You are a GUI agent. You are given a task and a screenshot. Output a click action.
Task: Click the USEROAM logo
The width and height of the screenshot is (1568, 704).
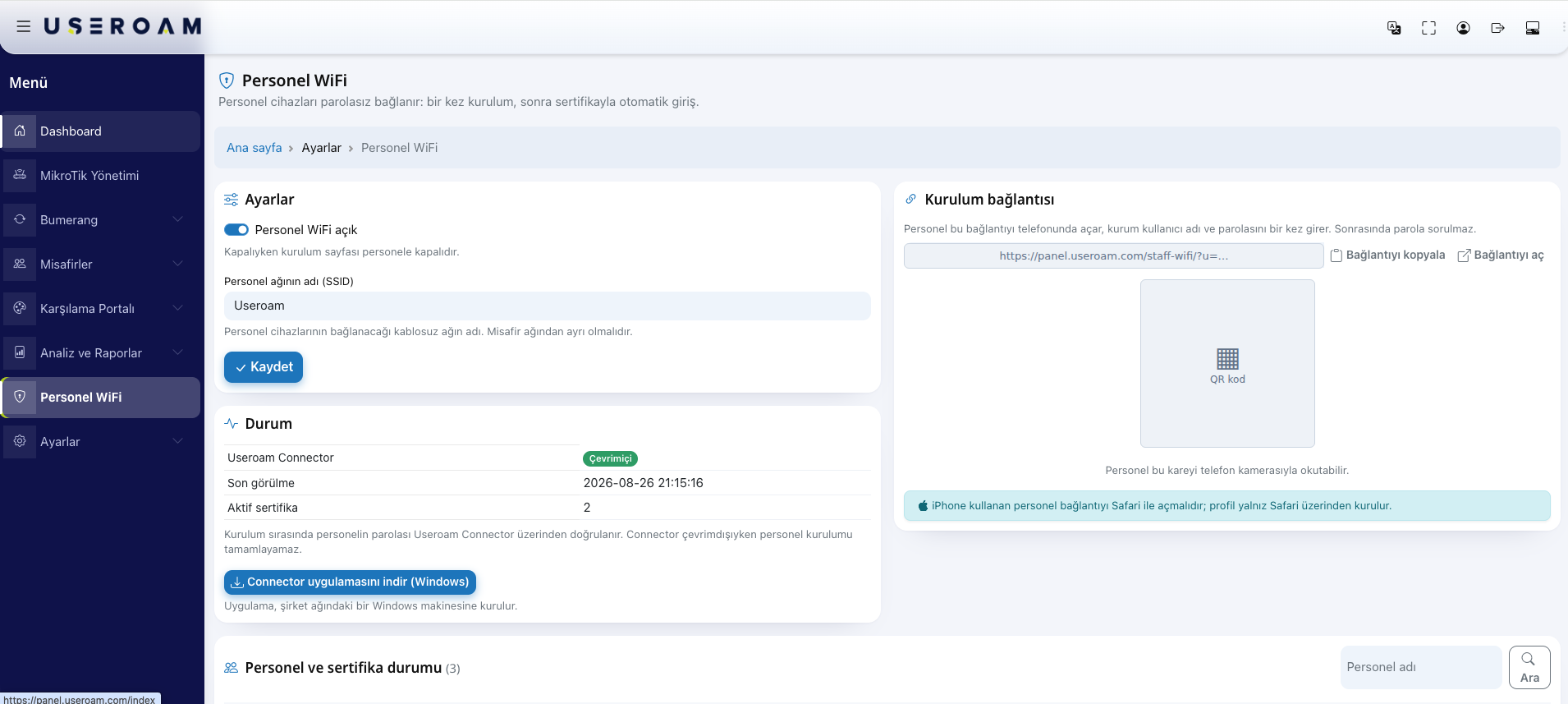pyautogui.click(x=122, y=26)
